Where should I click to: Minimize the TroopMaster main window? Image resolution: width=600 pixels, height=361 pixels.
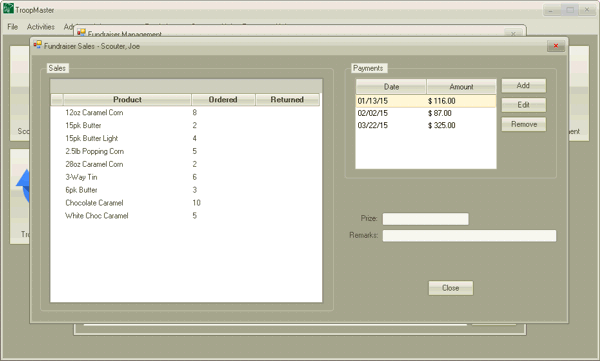pos(551,10)
